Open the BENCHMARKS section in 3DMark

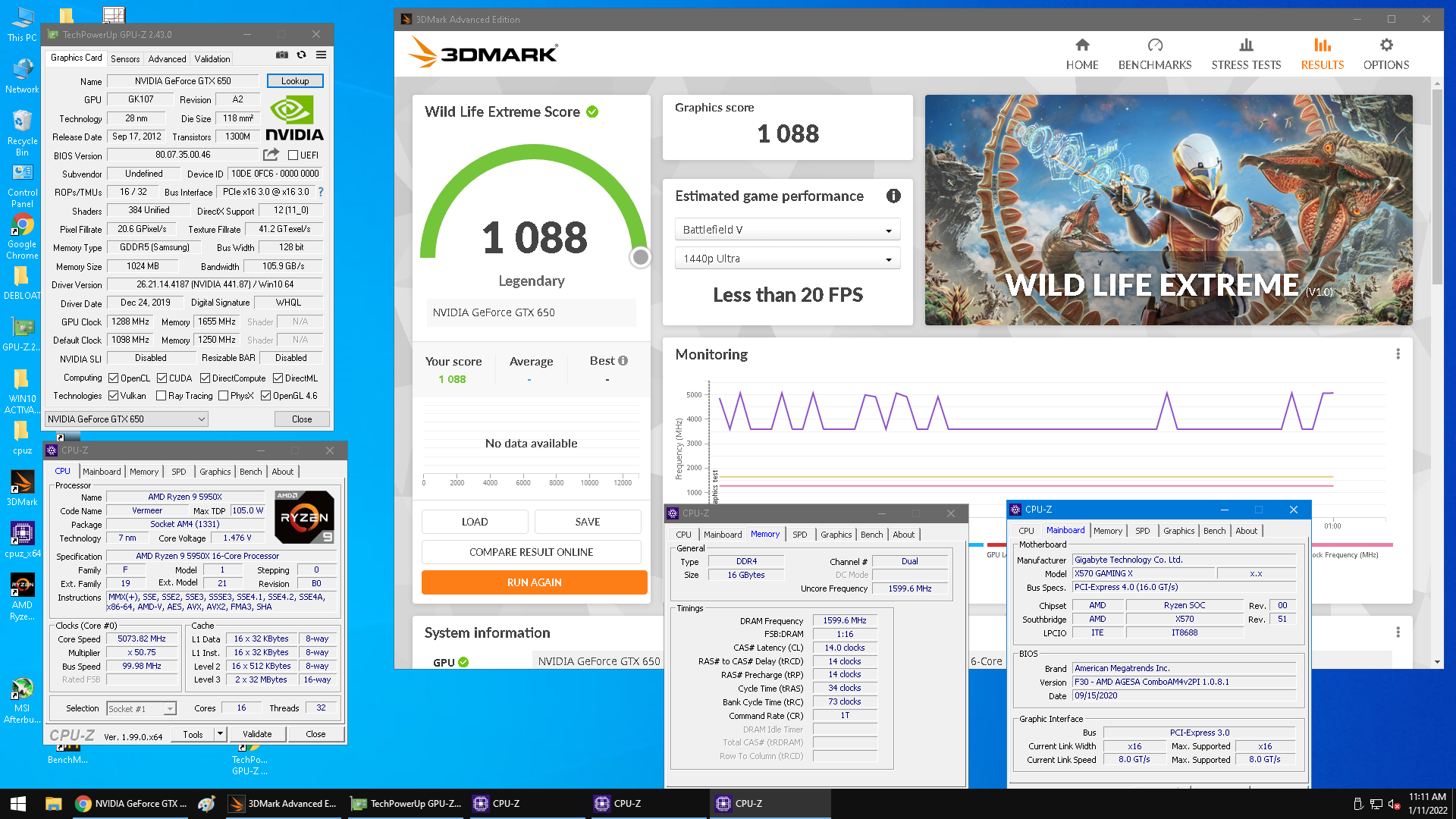pos(1154,55)
